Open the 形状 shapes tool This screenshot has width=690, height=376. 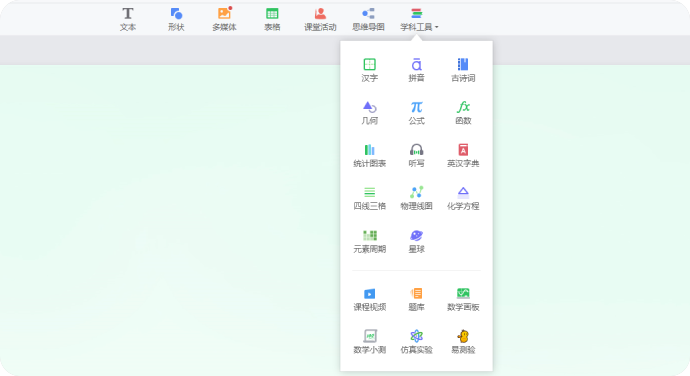[x=176, y=19]
